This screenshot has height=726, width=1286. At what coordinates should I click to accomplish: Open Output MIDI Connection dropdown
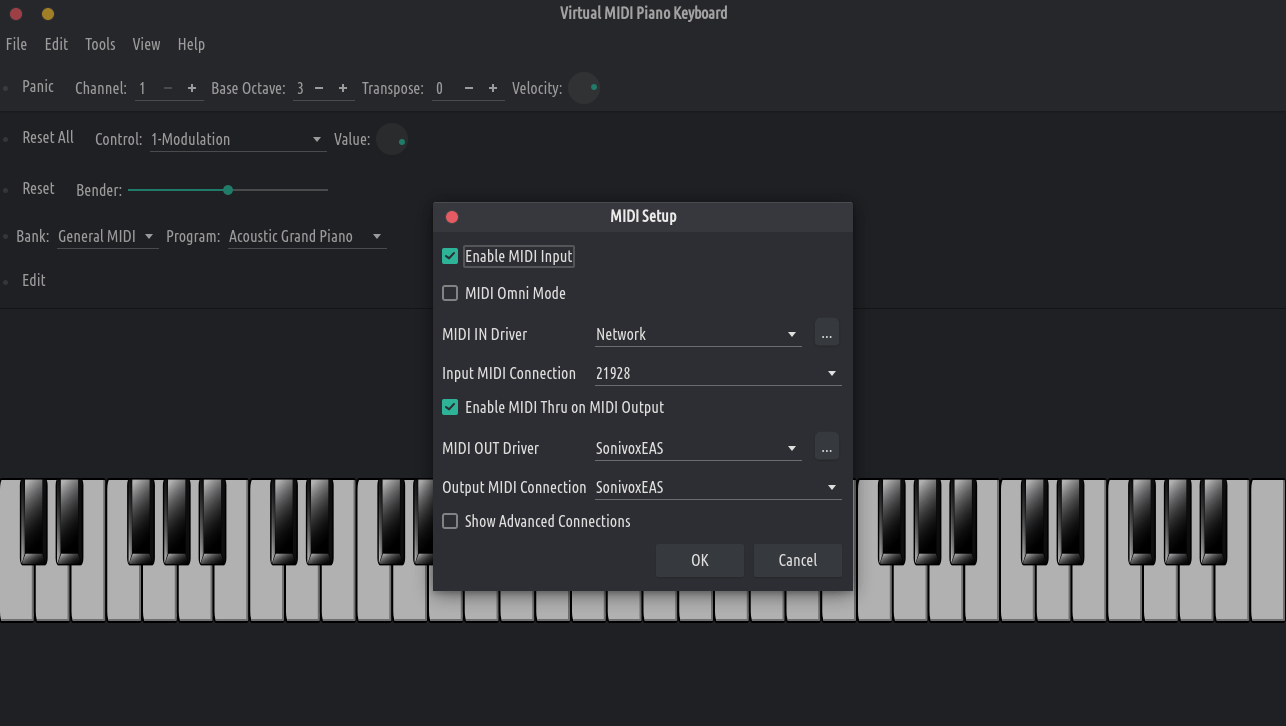pos(718,487)
